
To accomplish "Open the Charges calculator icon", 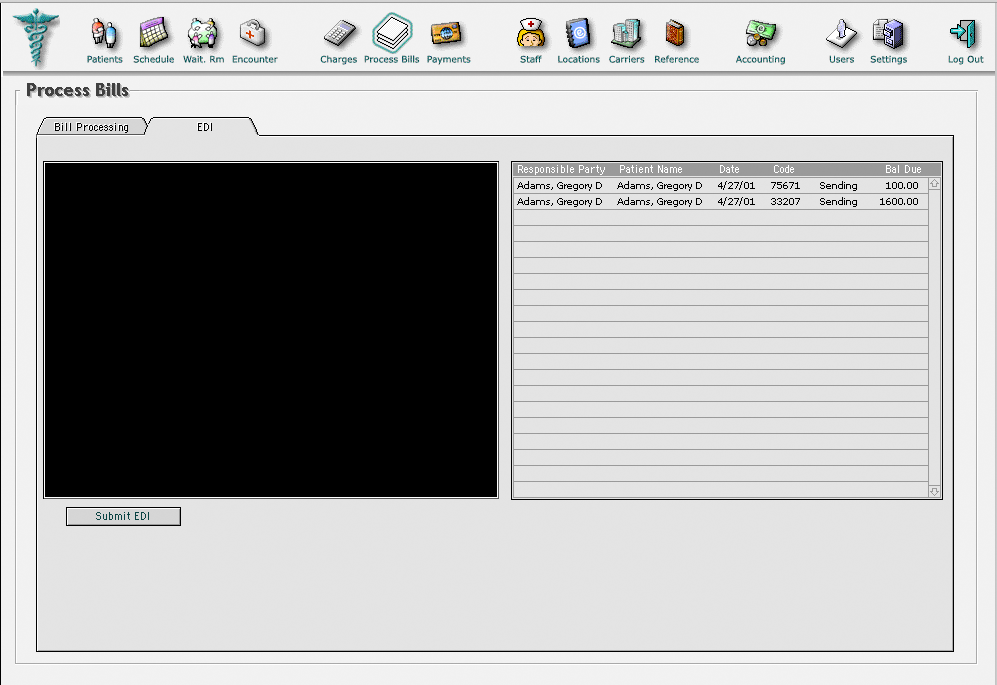I will coord(338,34).
